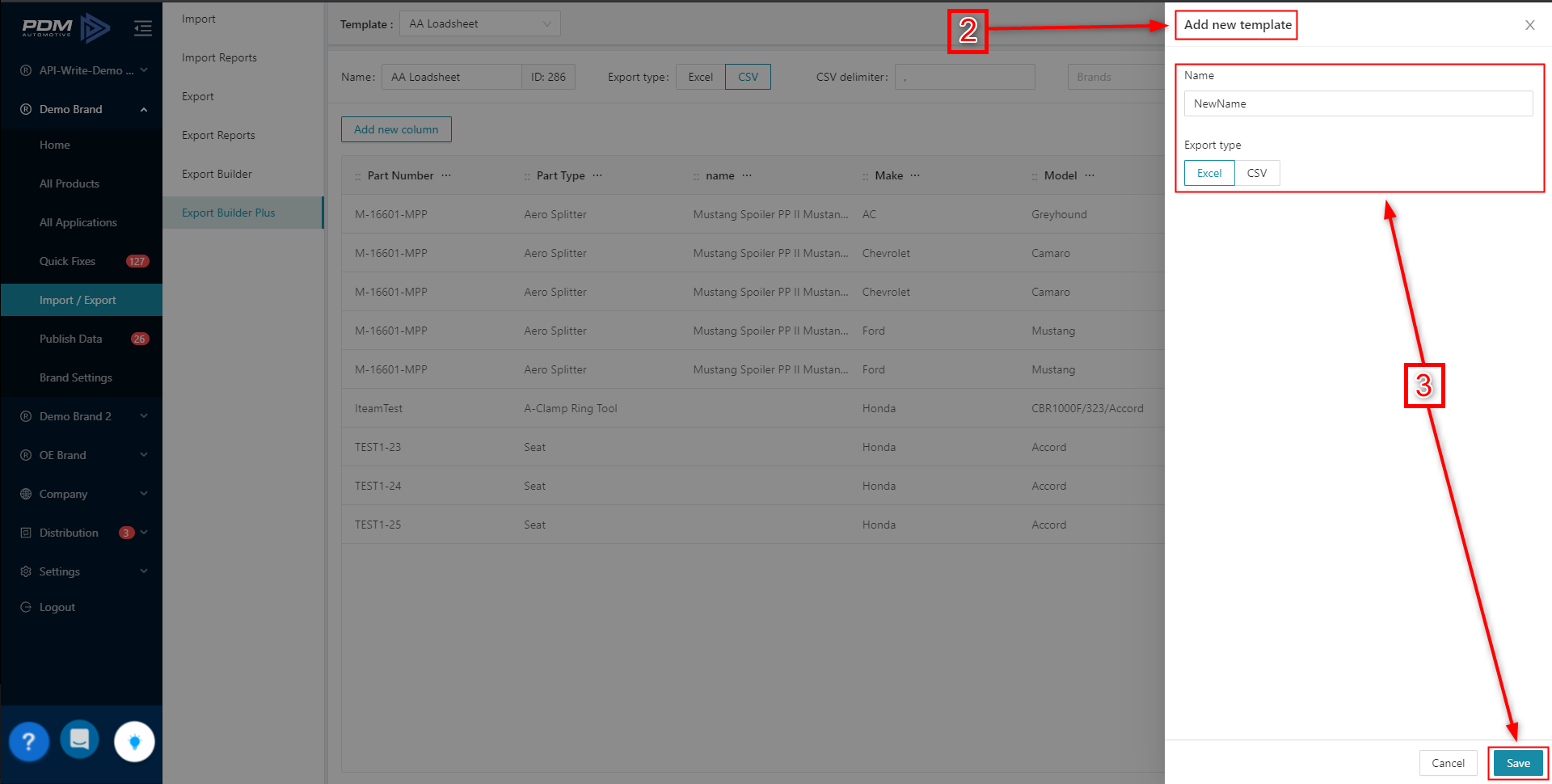This screenshot has width=1552, height=784.
Task: Close the Add new template panel
Action: point(1529,25)
